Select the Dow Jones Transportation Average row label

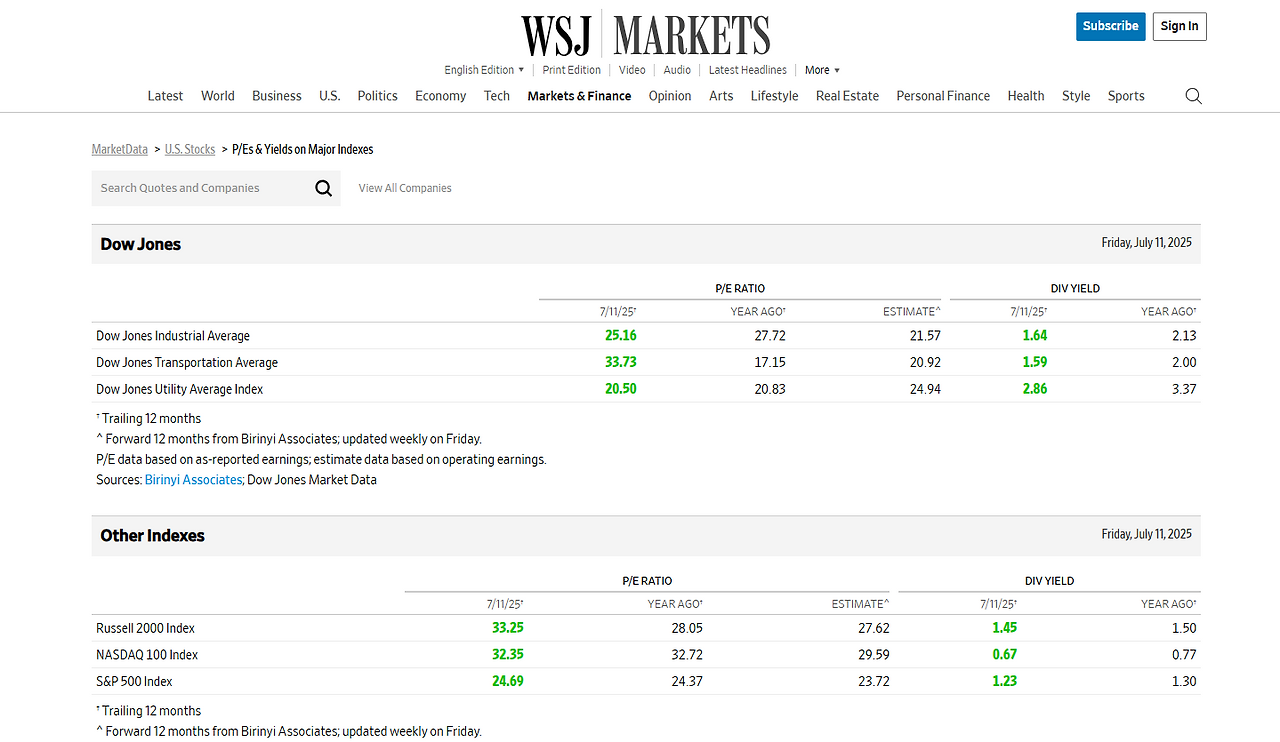pos(187,363)
